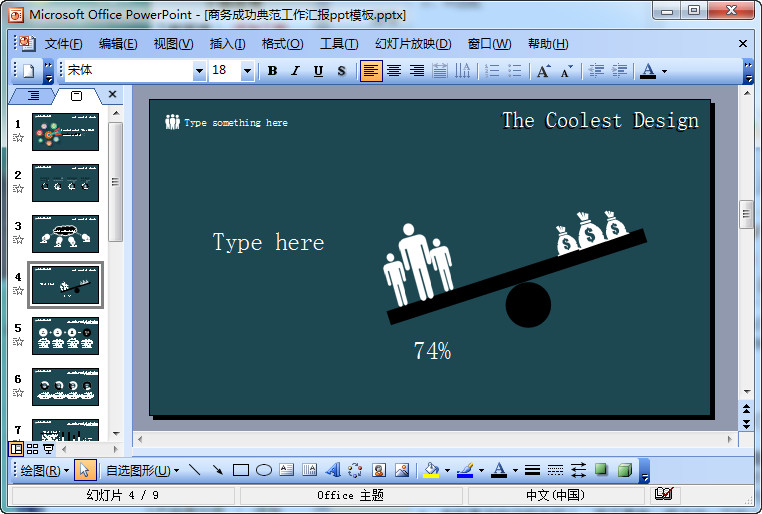The height and width of the screenshot is (514, 762).
Task: Click the 3-D style icon
Action: coord(624,470)
